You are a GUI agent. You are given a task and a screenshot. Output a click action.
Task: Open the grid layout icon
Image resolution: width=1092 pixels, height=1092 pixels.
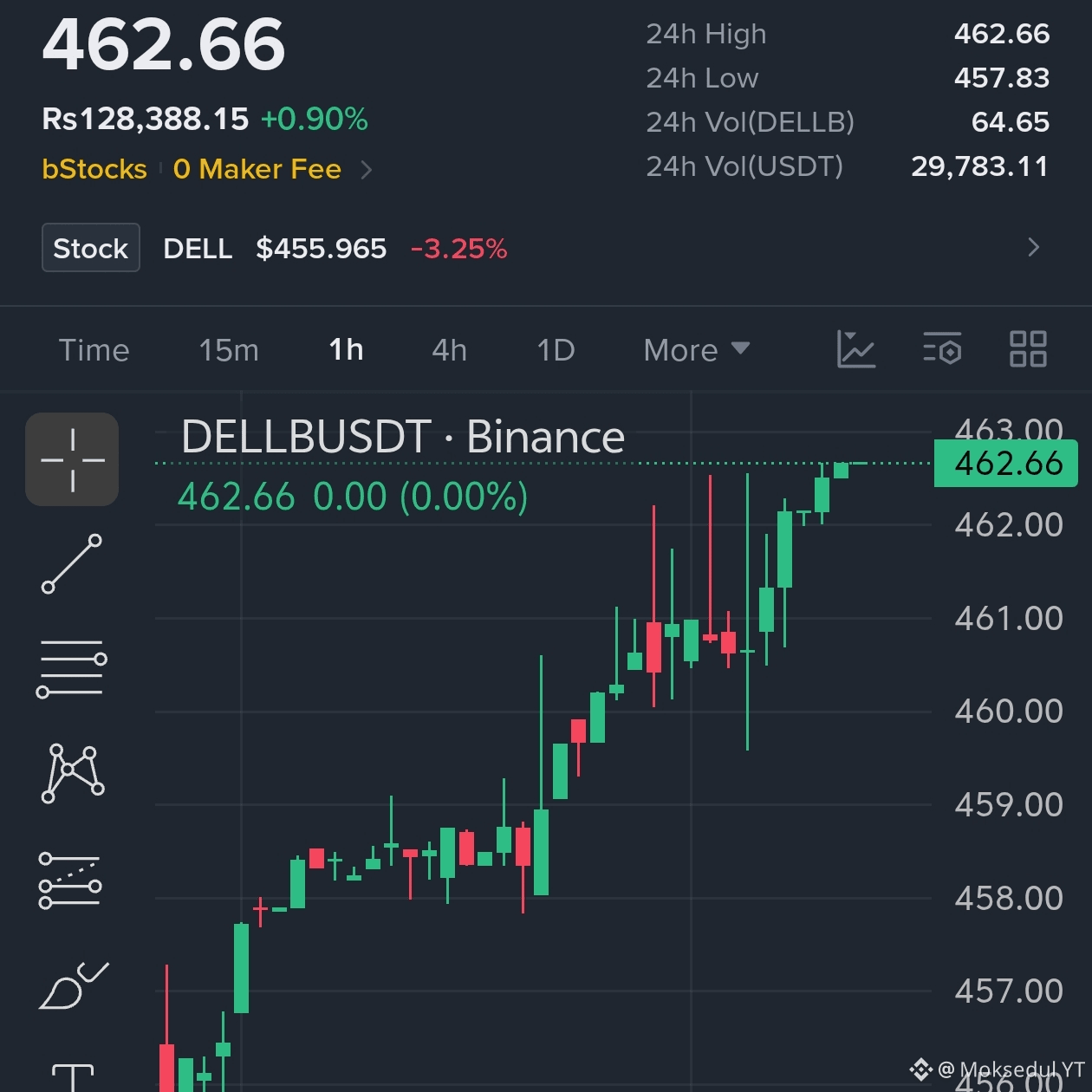pyautogui.click(x=1029, y=349)
